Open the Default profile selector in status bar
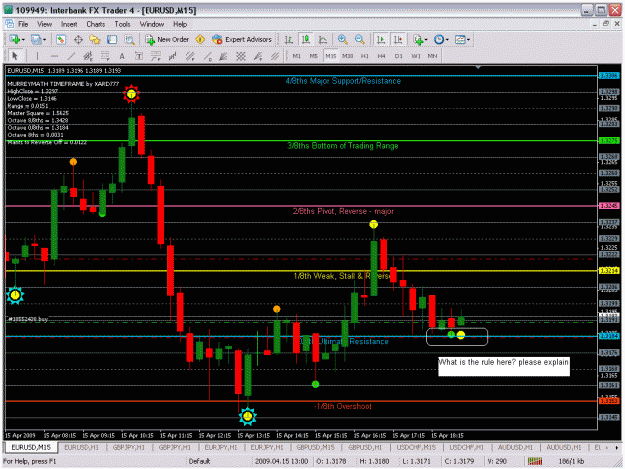The height and width of the screenshot is (469, 625). (199, 461)
